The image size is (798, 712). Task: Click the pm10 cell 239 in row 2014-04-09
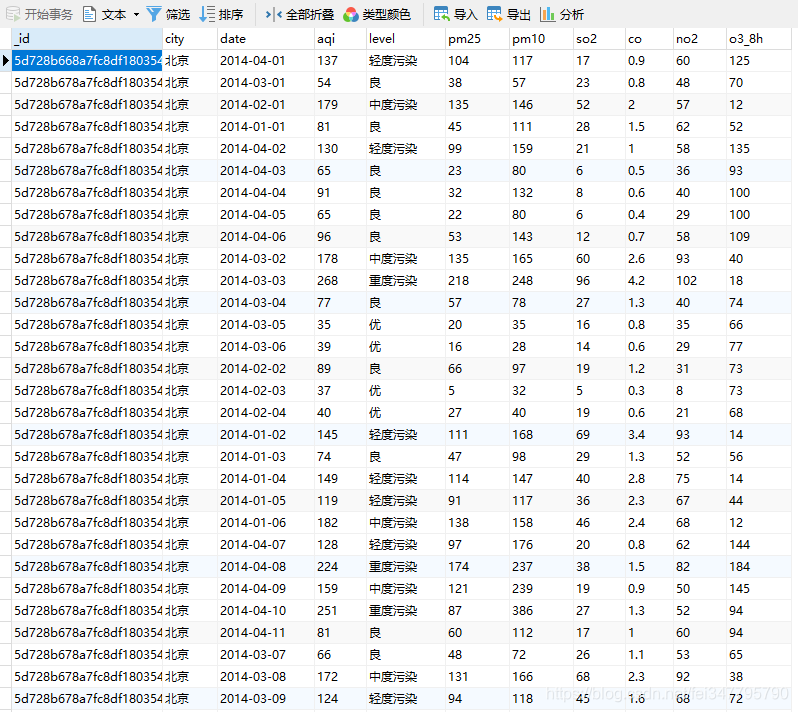click(x=542, y=589)
